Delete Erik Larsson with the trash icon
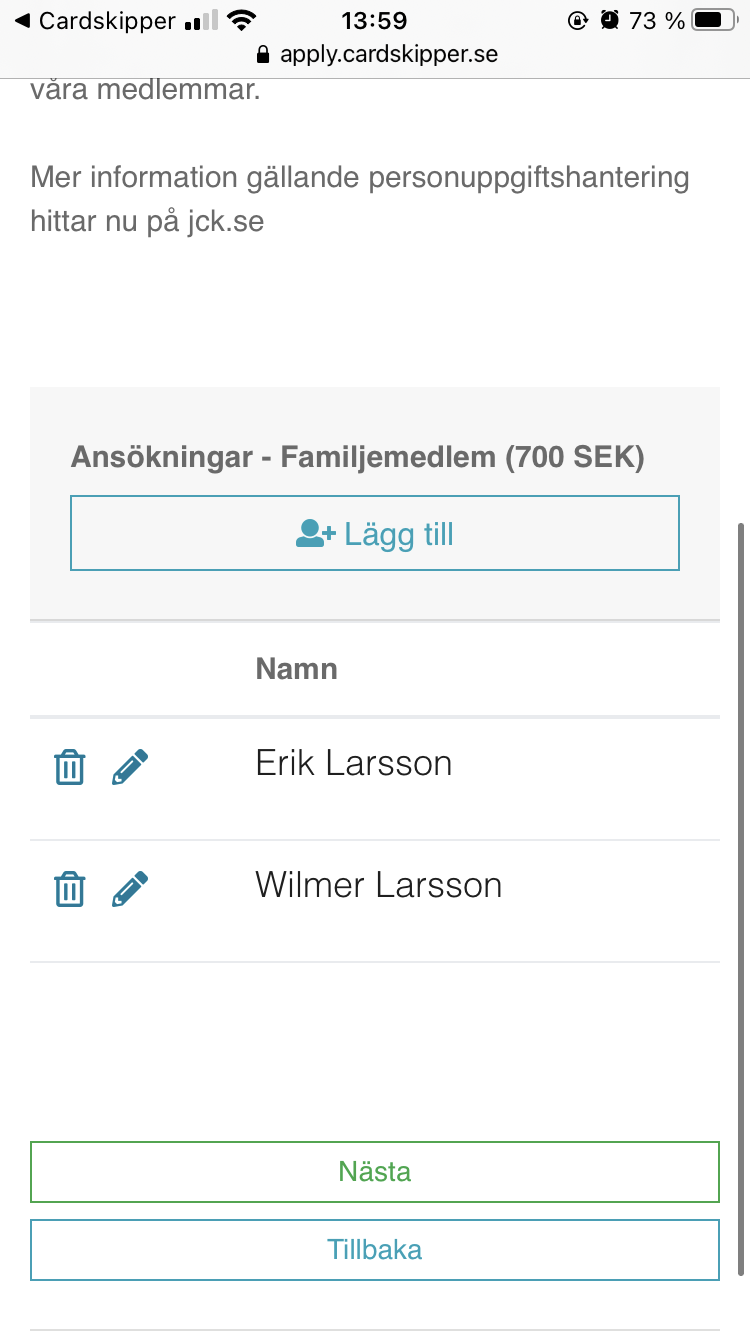 (x=69, y=767)
